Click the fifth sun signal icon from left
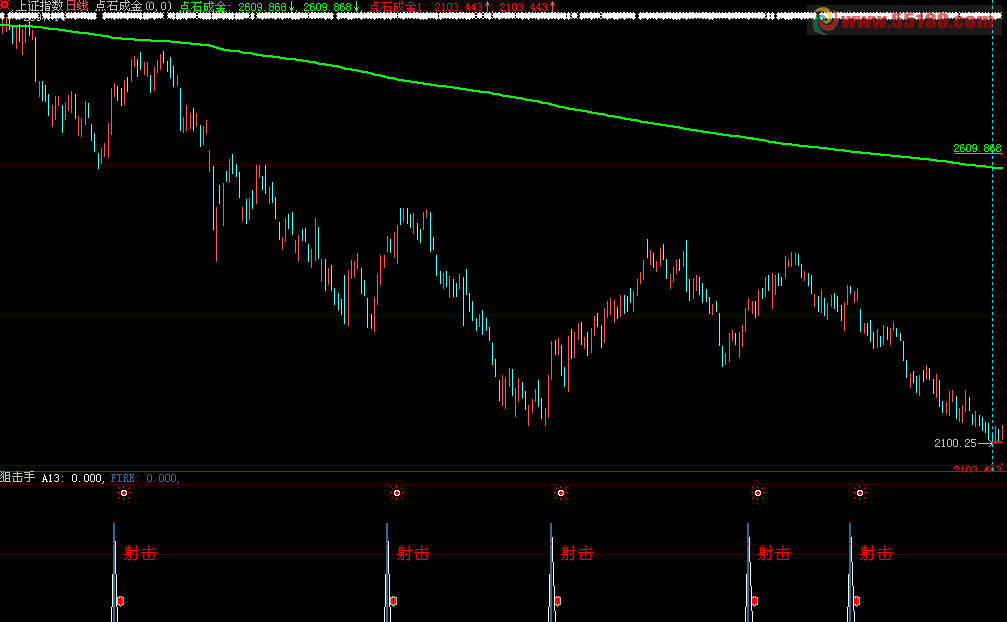This screenshot has width=1007, height=622. (860, 493)
